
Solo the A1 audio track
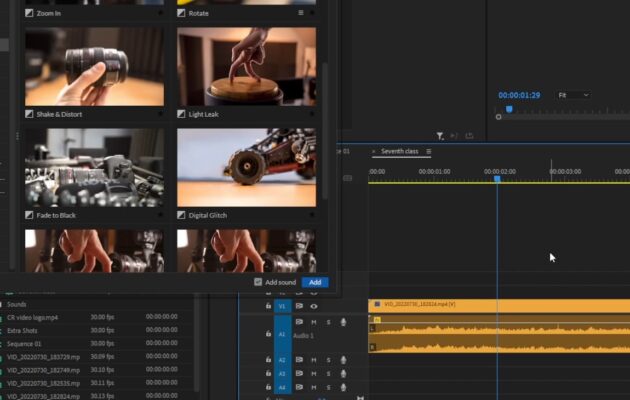pos(328,322)
